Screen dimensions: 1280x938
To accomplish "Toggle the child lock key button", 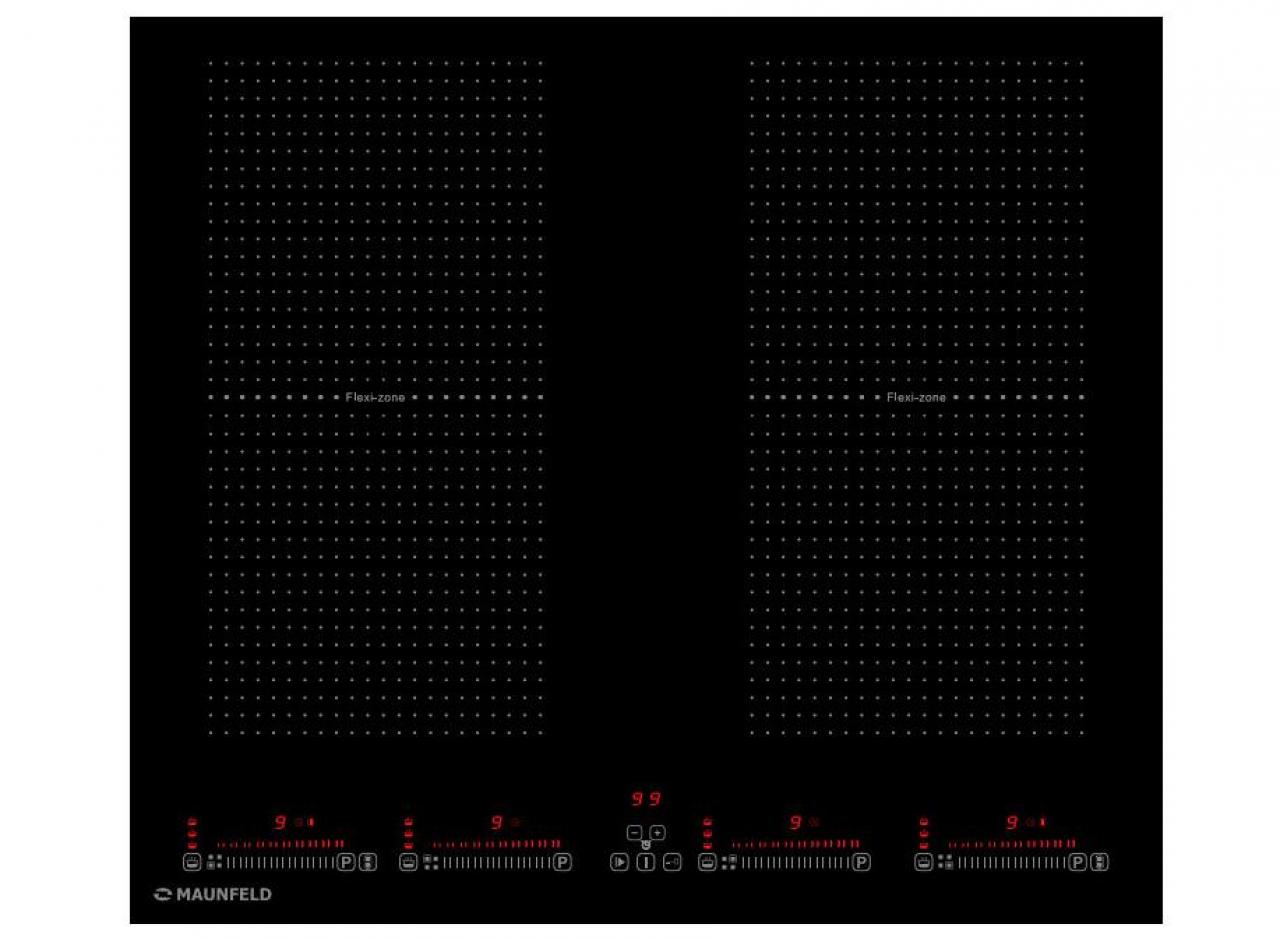I will (x=672, y=862).
